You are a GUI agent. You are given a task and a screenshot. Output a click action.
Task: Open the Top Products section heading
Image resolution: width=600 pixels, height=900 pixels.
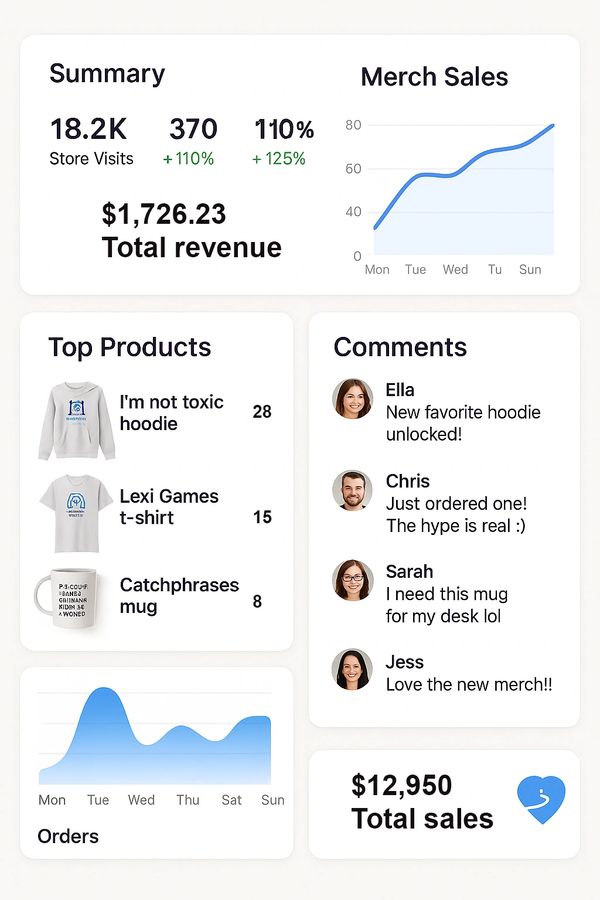129,347
